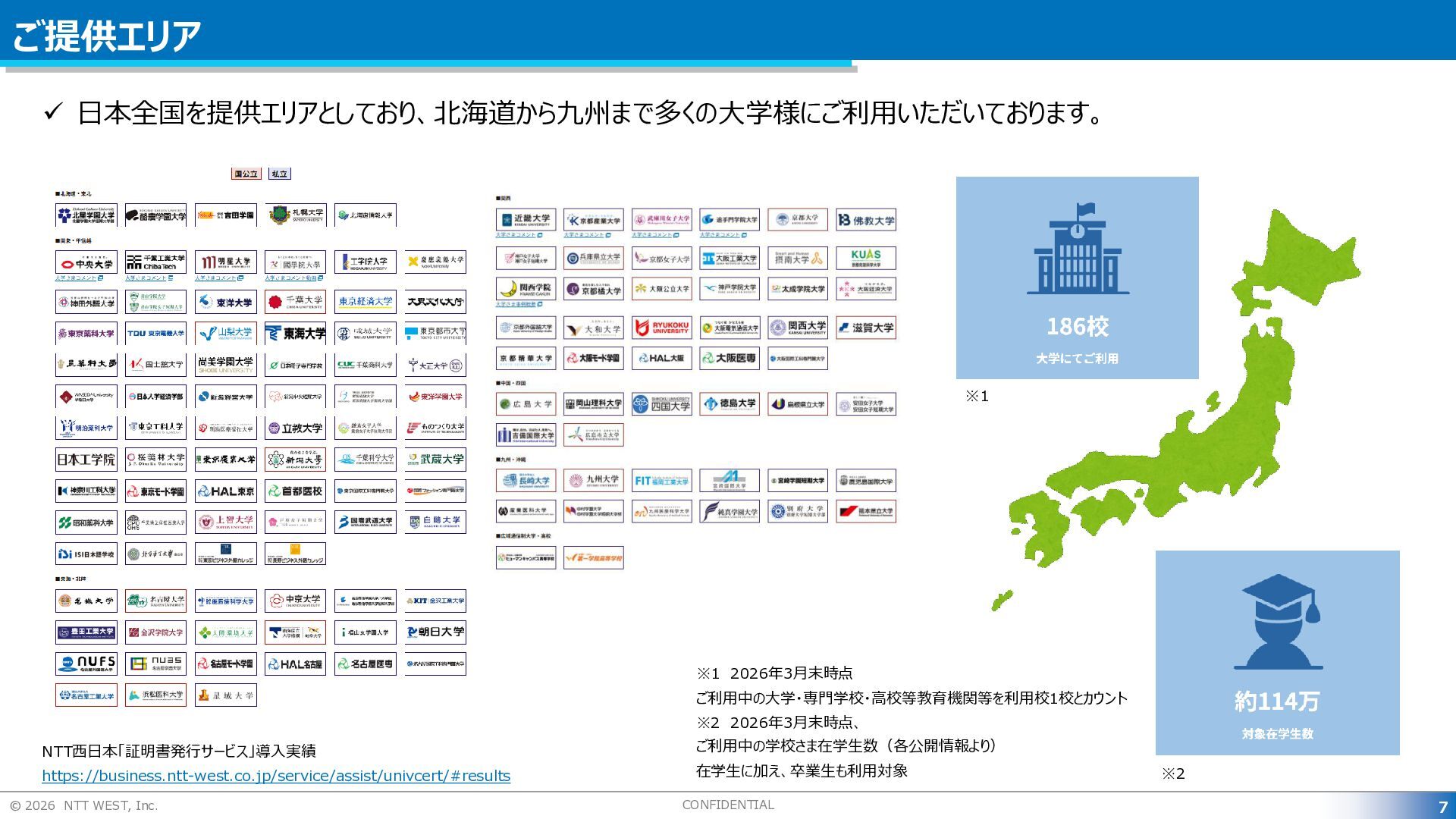Click the 岡山理科大学 logo

pos(594,404)
